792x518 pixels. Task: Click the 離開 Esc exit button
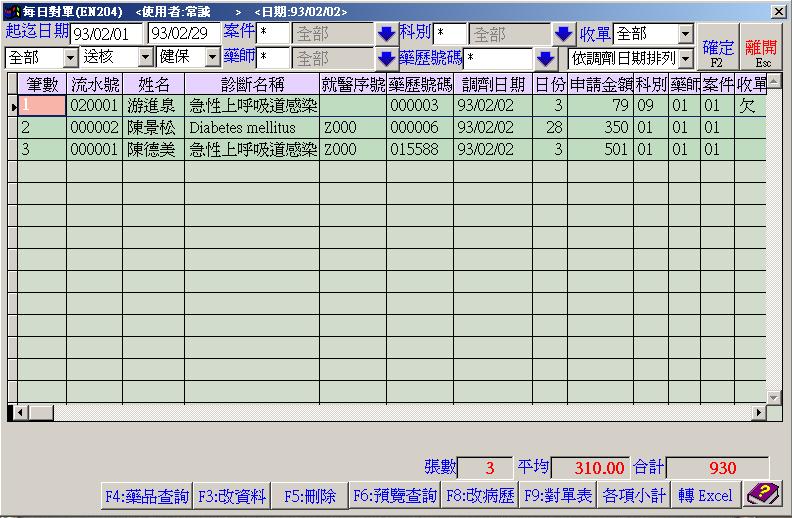point(762,52)
